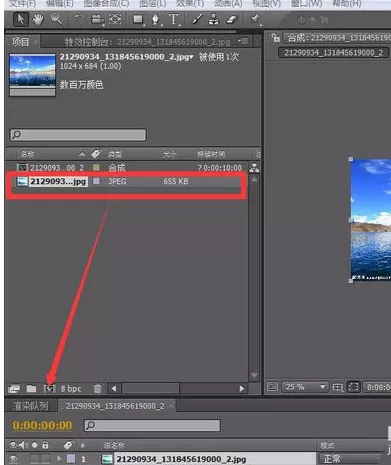391x465 pixels.
Task: Open the 正常 blend mode dropdown for layer 1
Action: pos(352,459)
